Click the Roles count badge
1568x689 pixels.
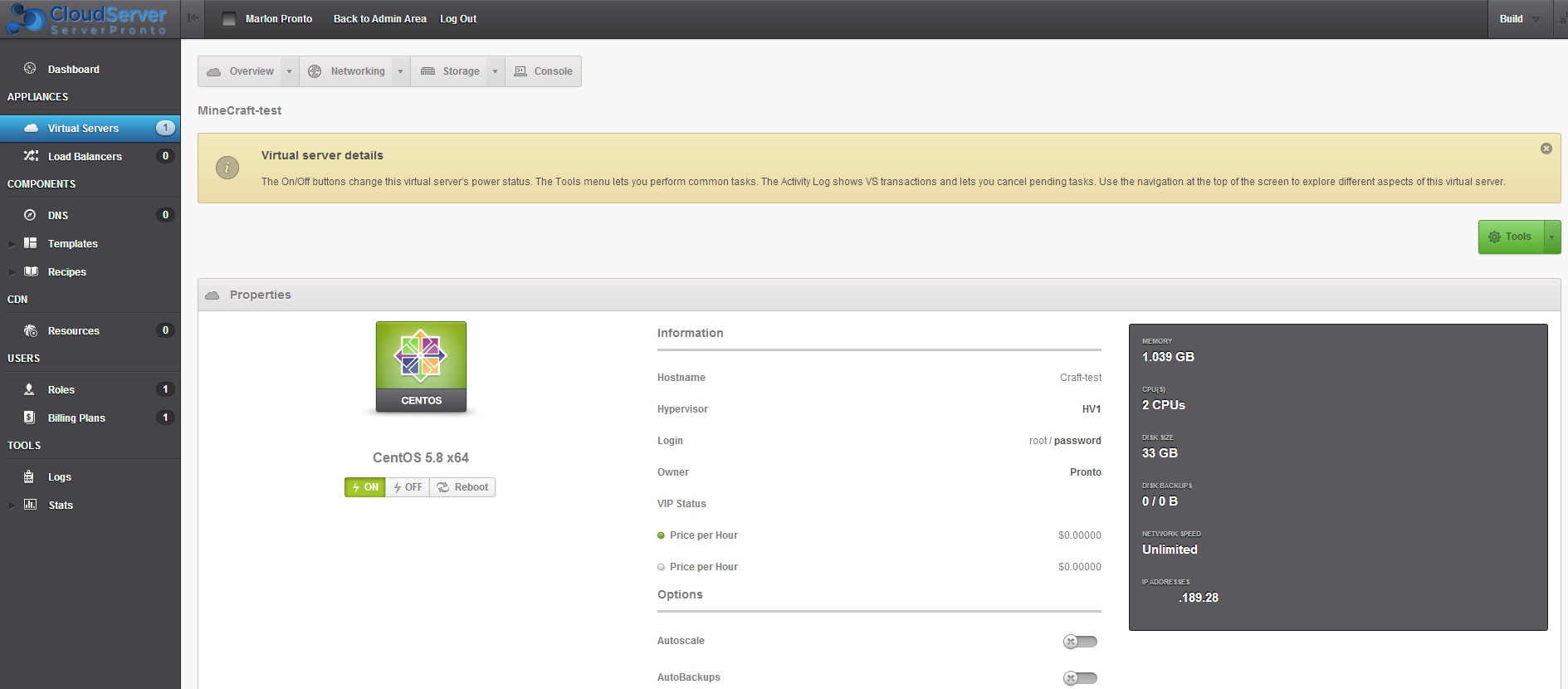click(x=165, y=389)
